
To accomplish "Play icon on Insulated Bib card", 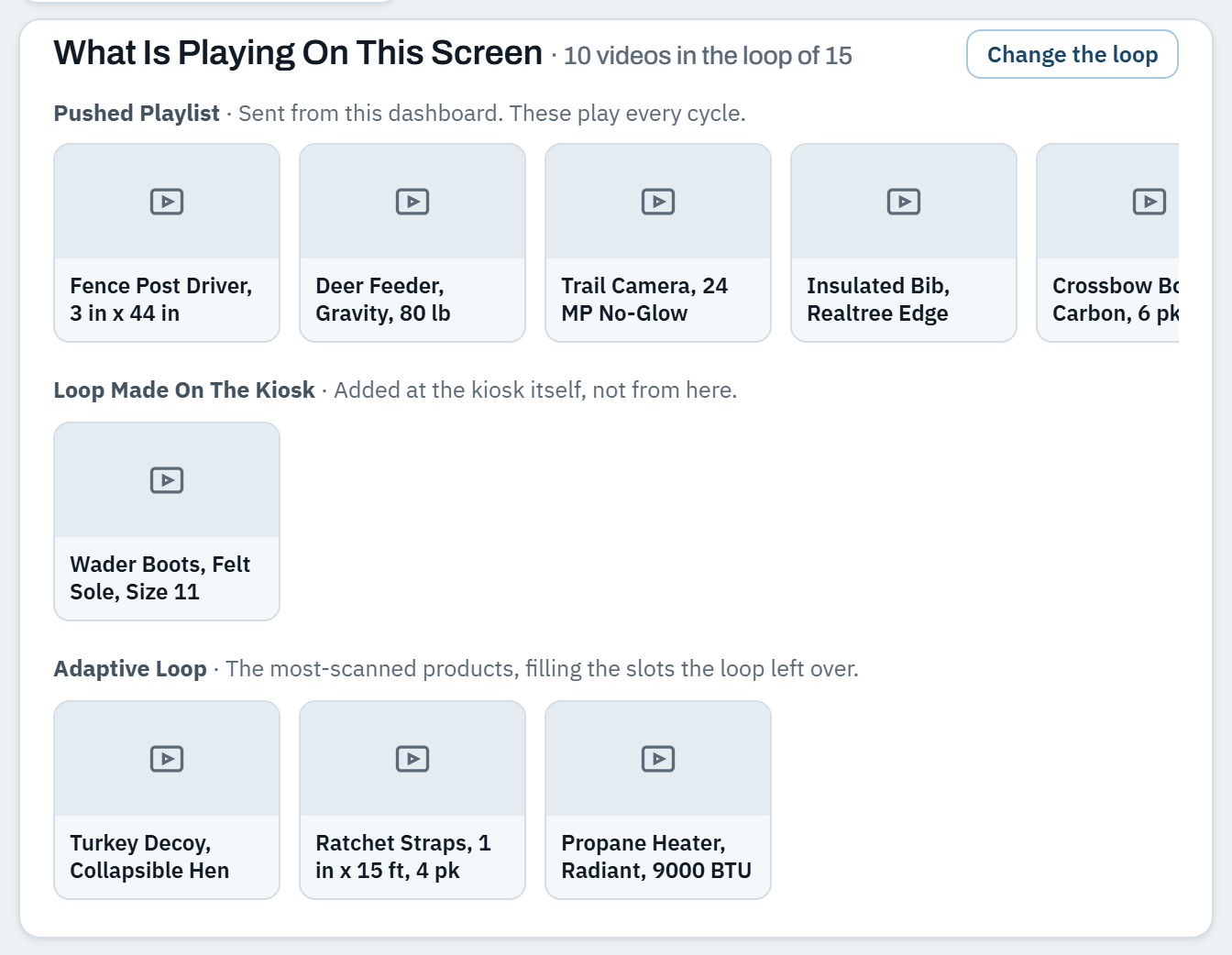I will point(904,202).
